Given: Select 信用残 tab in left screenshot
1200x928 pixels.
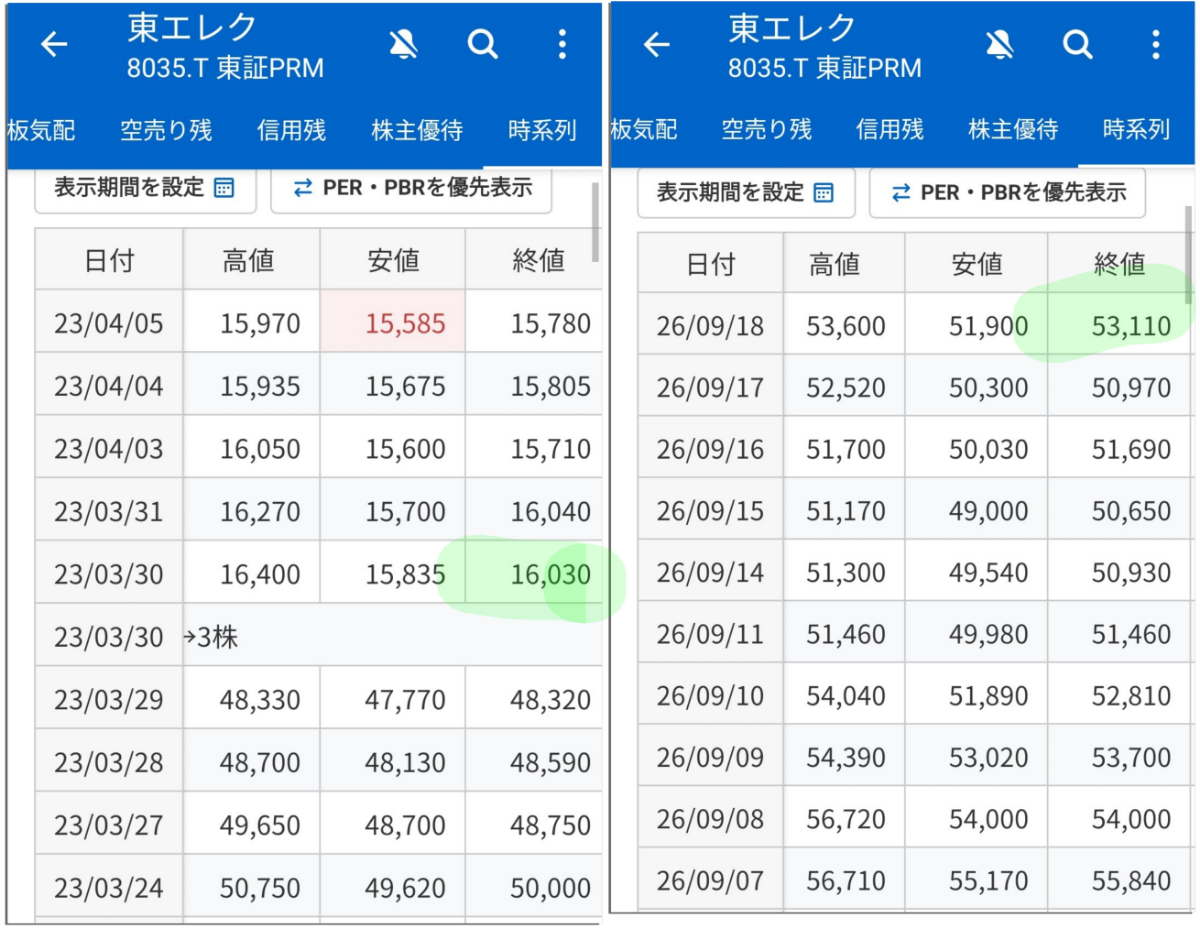Looking at the screenshot, I should tap(291, 130).
